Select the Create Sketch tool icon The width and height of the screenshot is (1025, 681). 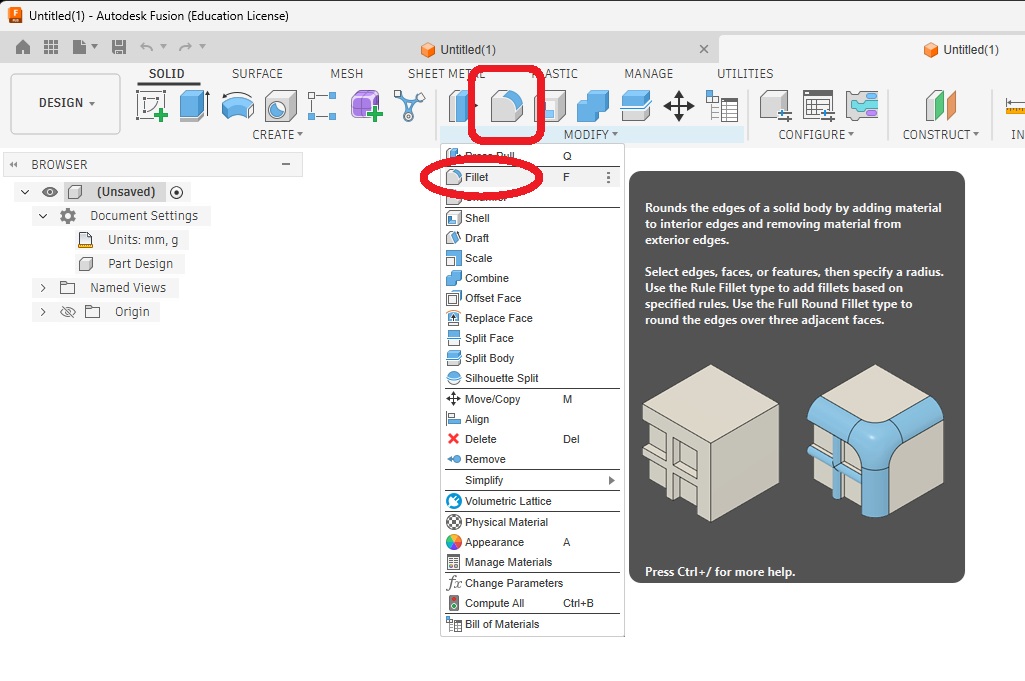tap(152, 106)
